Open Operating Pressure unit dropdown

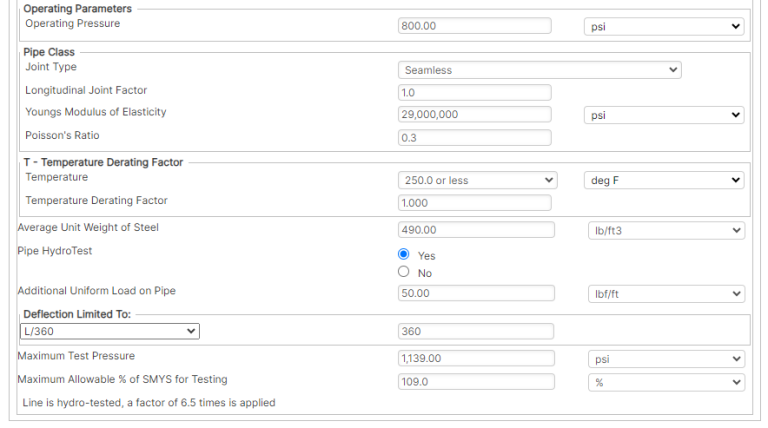tap(663, 27)
